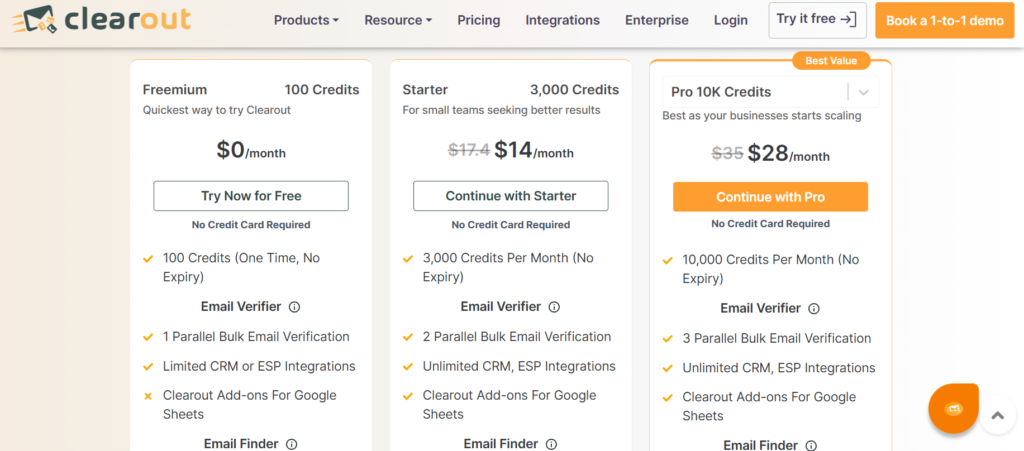The width and height of the screenshot is (1024, 451).
Task: Click the Starter plan title
Action: coord(425,90)
